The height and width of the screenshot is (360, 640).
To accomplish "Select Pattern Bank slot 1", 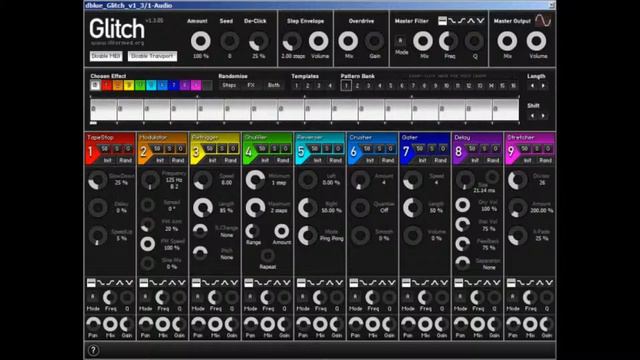I will pyautogui.click(x=346, y=86).
